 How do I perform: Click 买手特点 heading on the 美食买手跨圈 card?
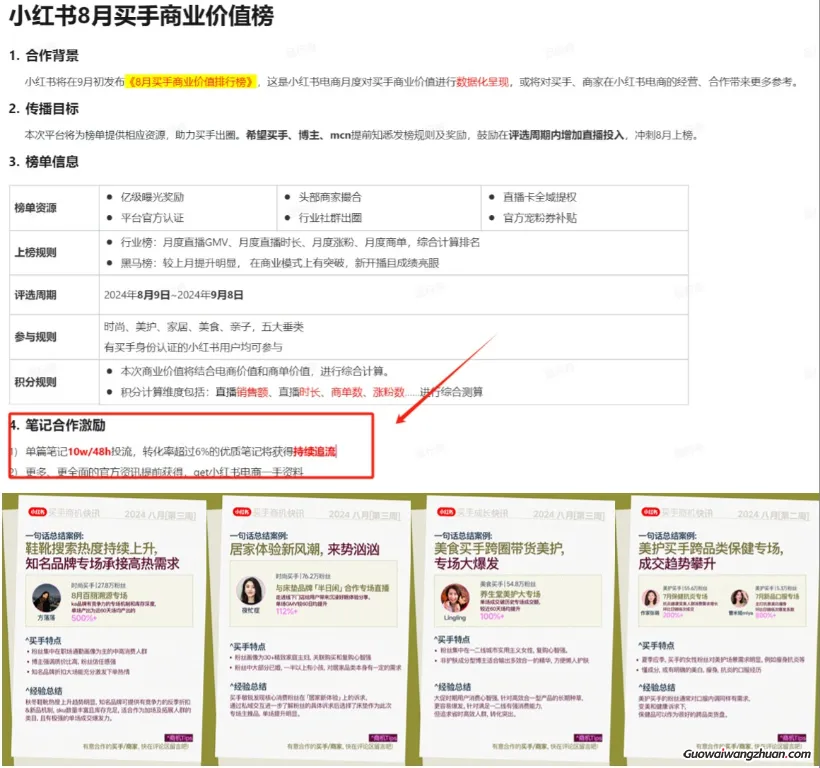(452, 639)
